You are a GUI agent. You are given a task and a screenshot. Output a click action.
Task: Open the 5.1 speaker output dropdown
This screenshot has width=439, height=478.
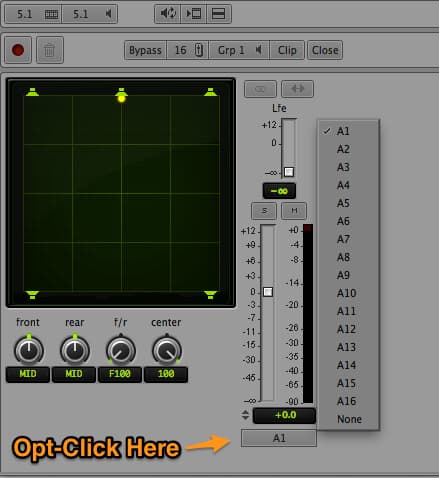(90, 14)
